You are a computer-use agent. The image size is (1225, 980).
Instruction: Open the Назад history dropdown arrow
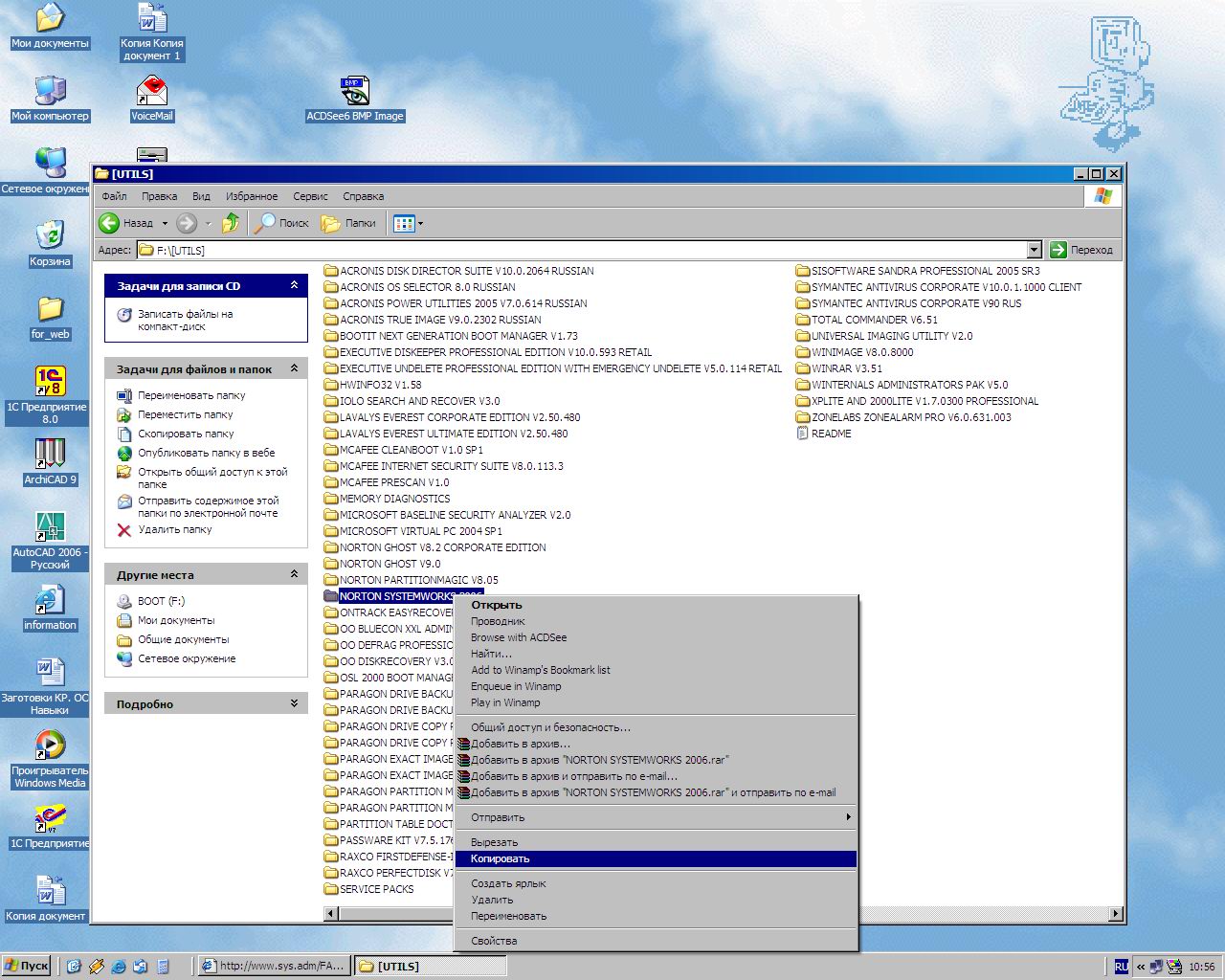coord(165,223)
